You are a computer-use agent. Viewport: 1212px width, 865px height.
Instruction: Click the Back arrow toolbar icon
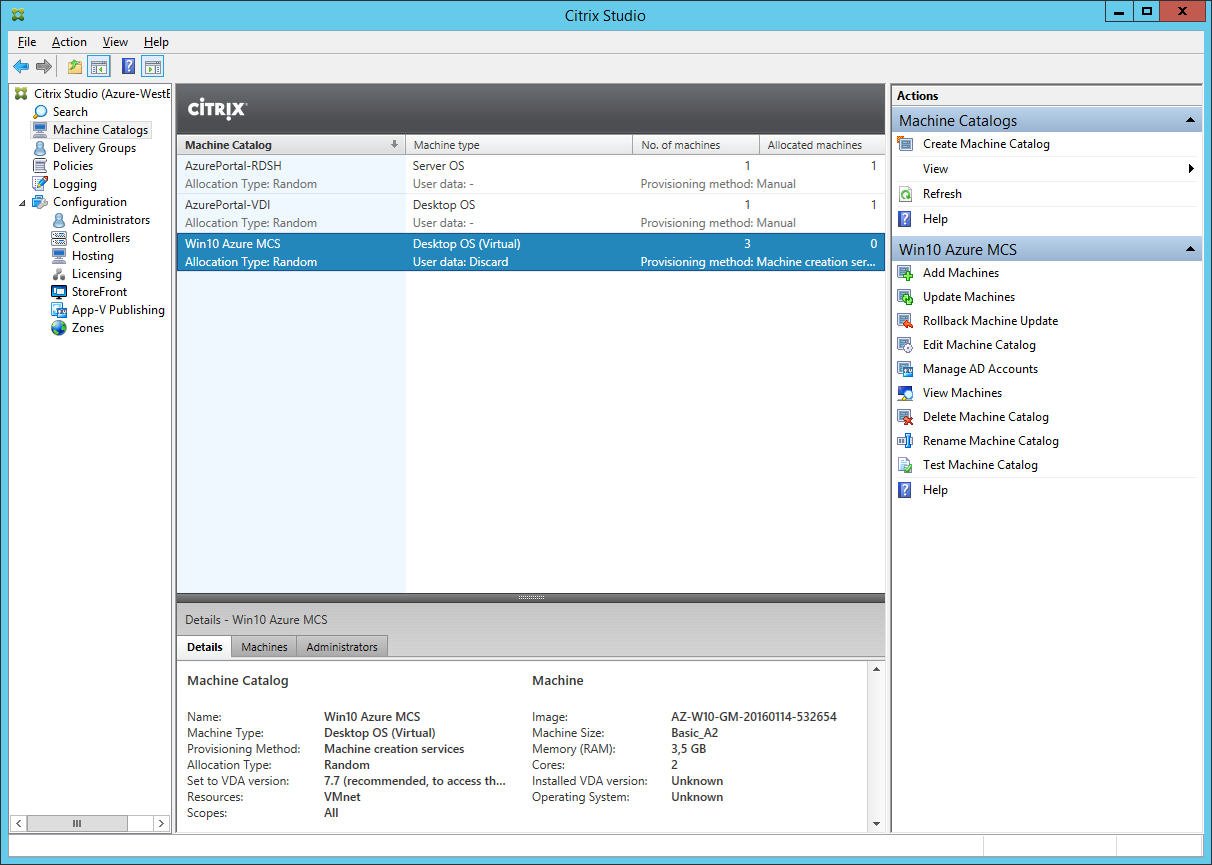[21, 67]
